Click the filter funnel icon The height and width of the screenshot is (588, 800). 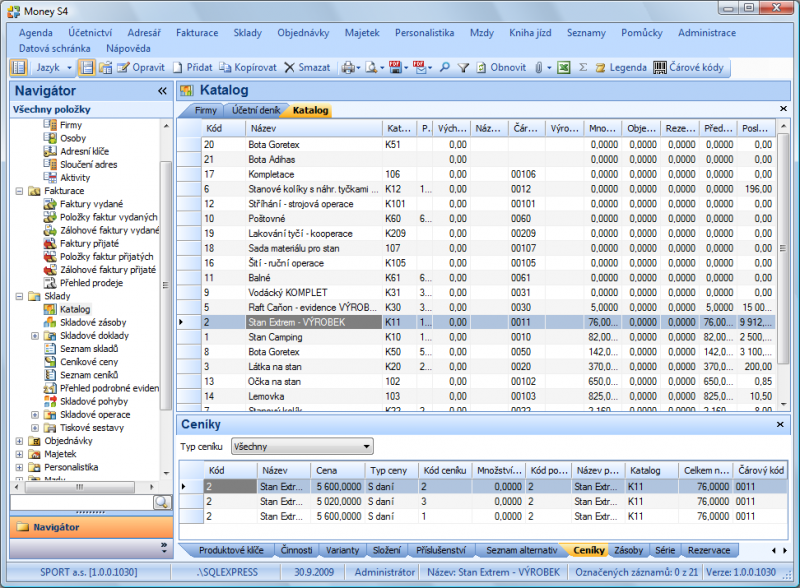pos(463,67)
